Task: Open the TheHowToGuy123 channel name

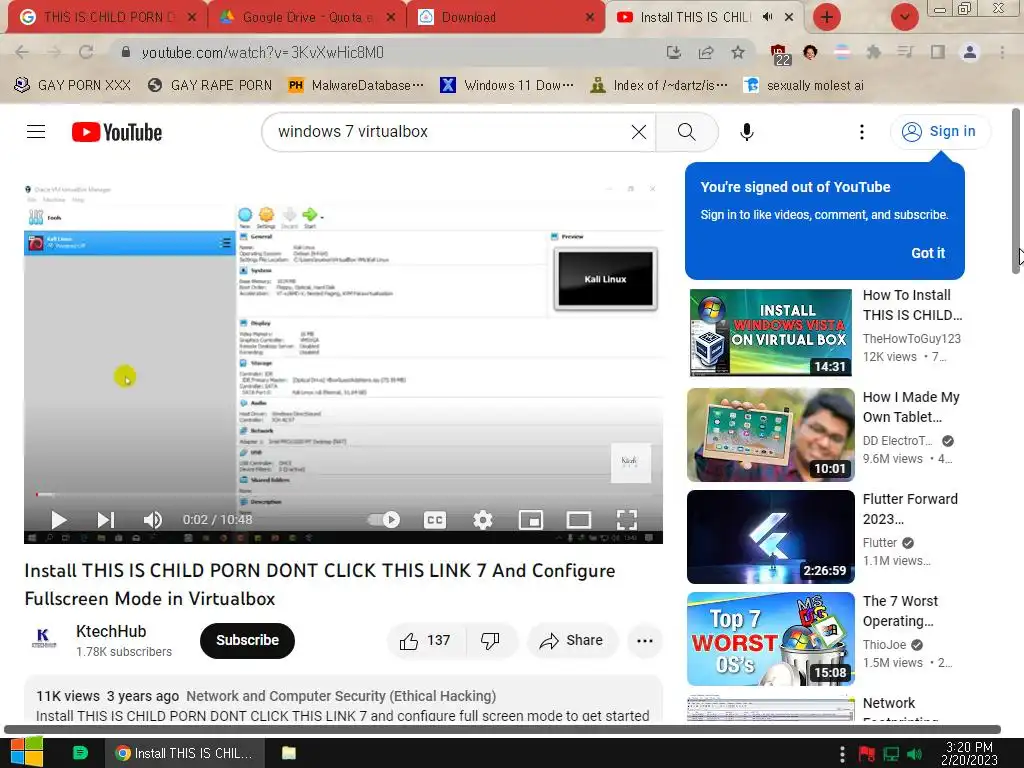Action: 912,338
